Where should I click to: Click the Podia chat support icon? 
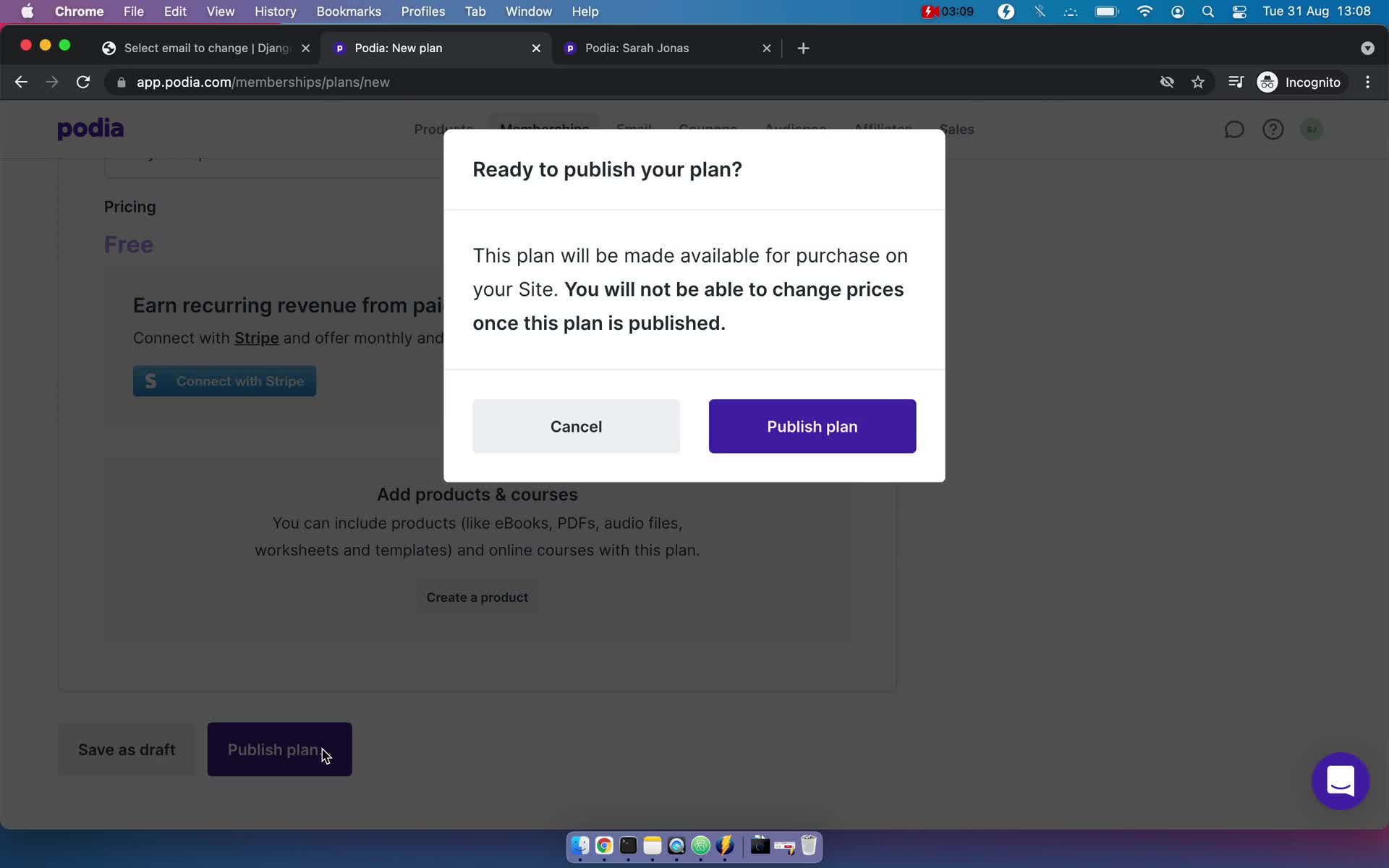coord(1340,780)
